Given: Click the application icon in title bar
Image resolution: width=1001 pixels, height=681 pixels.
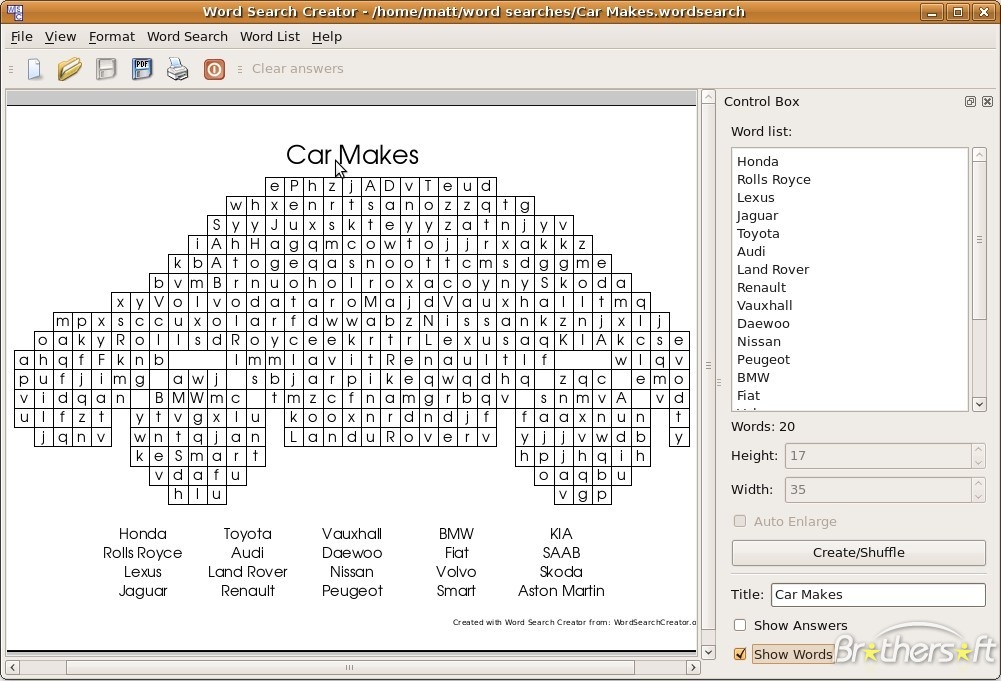Looking at the screenshot, I should tap(15, 11).
